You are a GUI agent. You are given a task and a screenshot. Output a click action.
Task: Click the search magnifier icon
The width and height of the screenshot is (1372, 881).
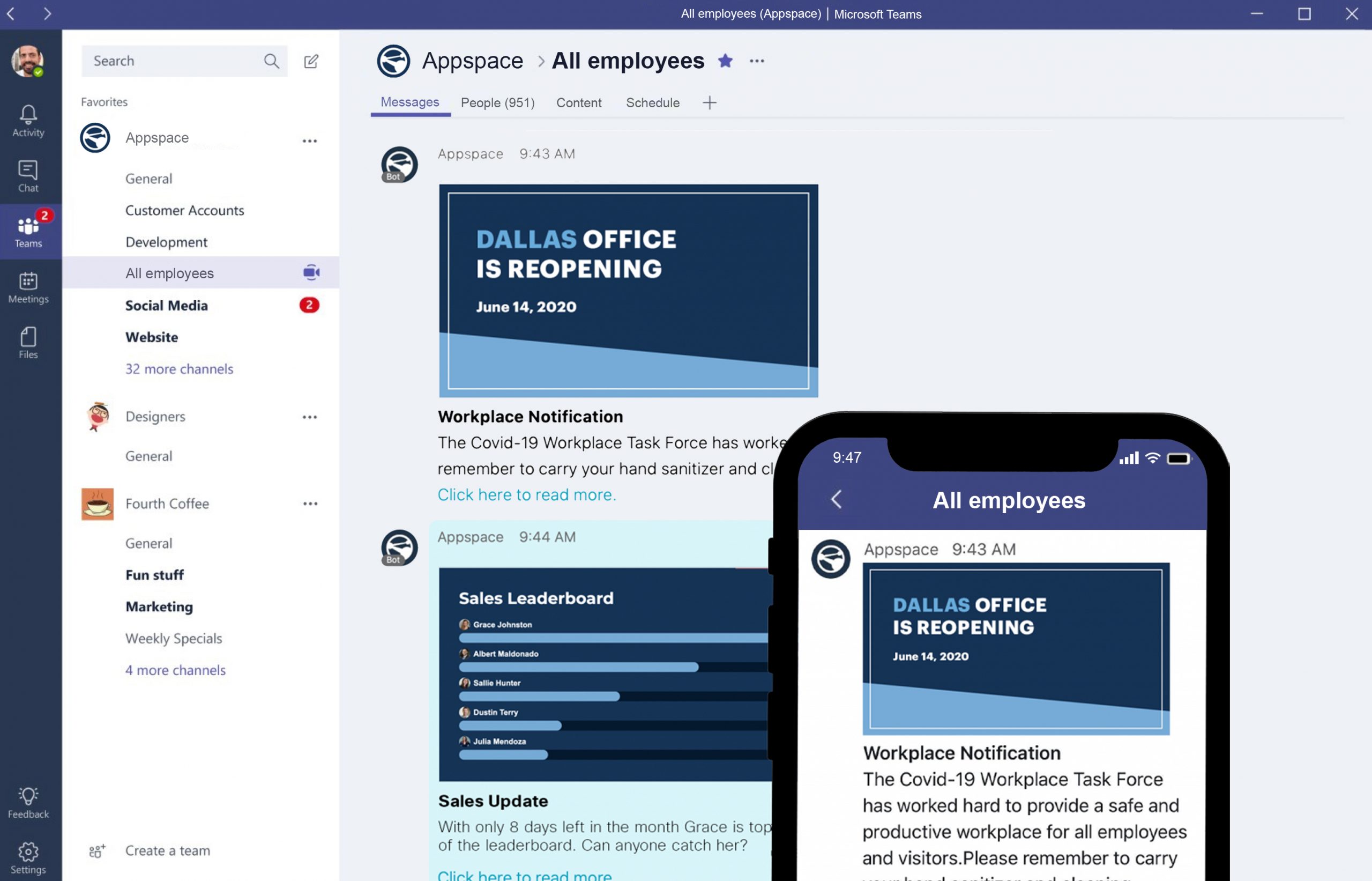272,61
